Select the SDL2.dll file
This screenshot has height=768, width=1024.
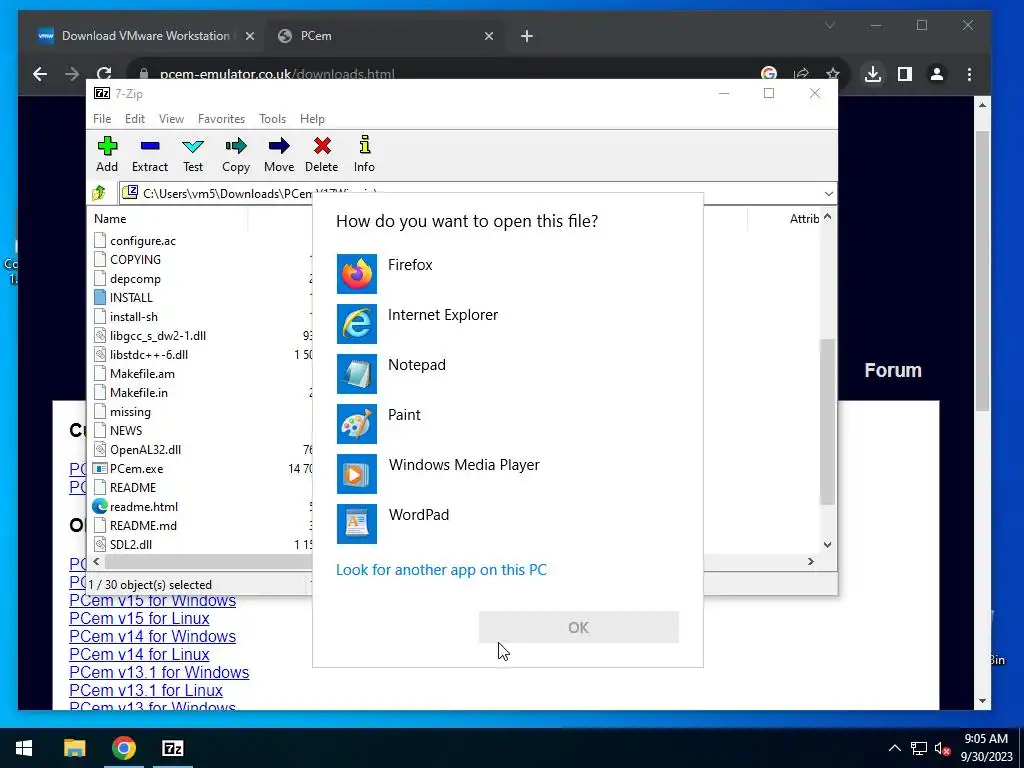[x=131, y=545]
